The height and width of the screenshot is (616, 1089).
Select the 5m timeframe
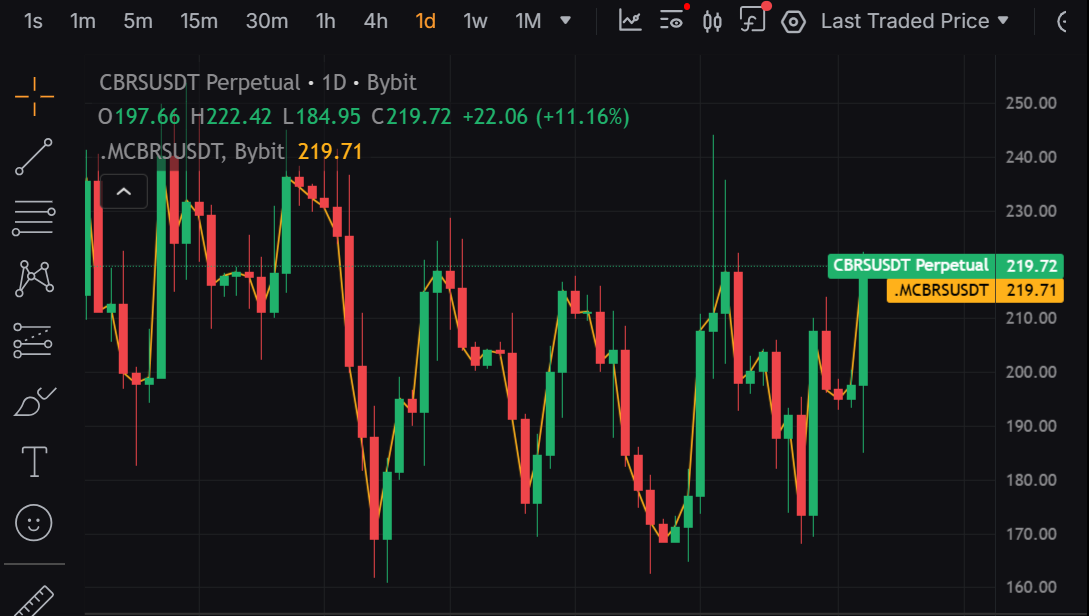tap(138, 22)
